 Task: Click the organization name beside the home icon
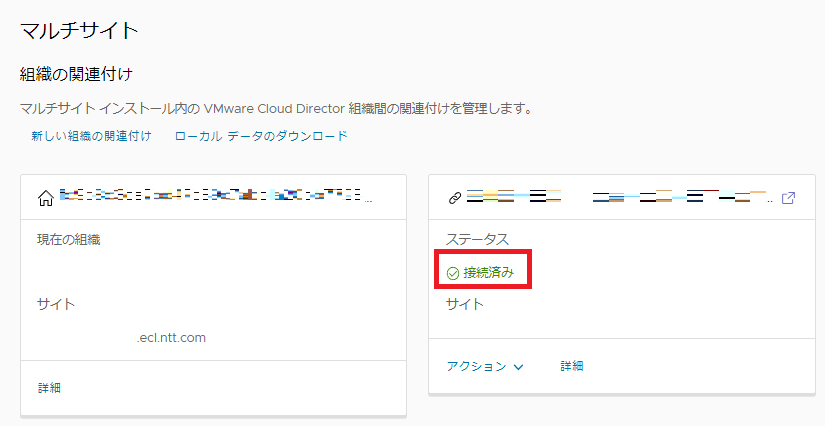[x=215, y=198]
